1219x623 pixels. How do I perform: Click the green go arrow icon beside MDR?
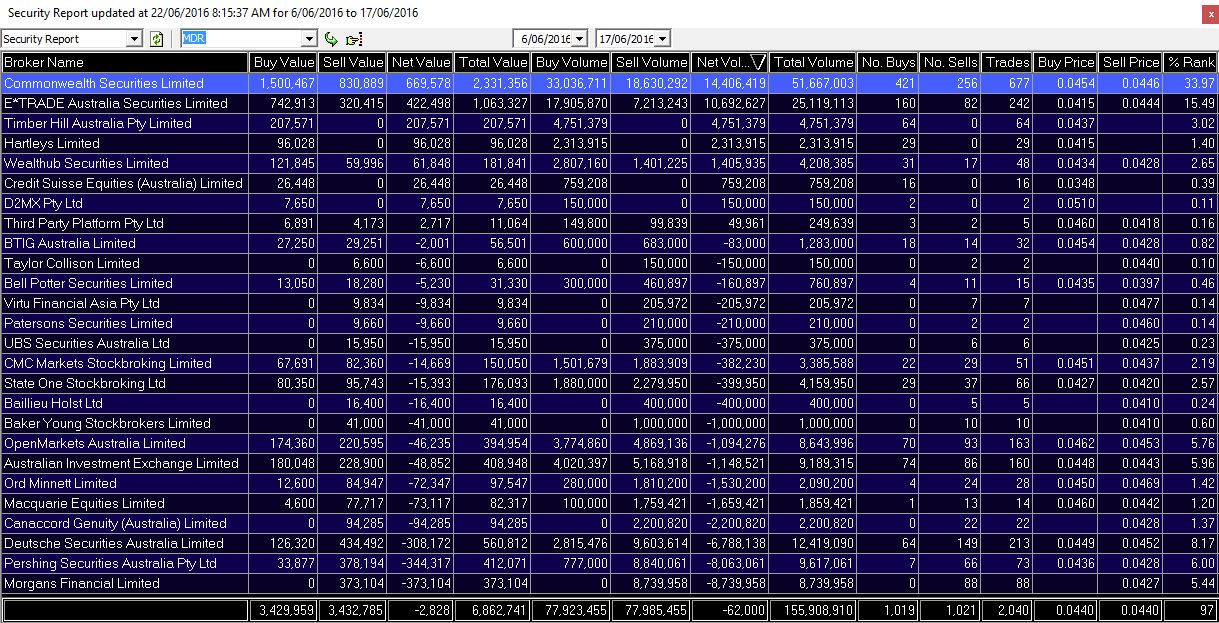pyautogui.click(x=332, y=39)
